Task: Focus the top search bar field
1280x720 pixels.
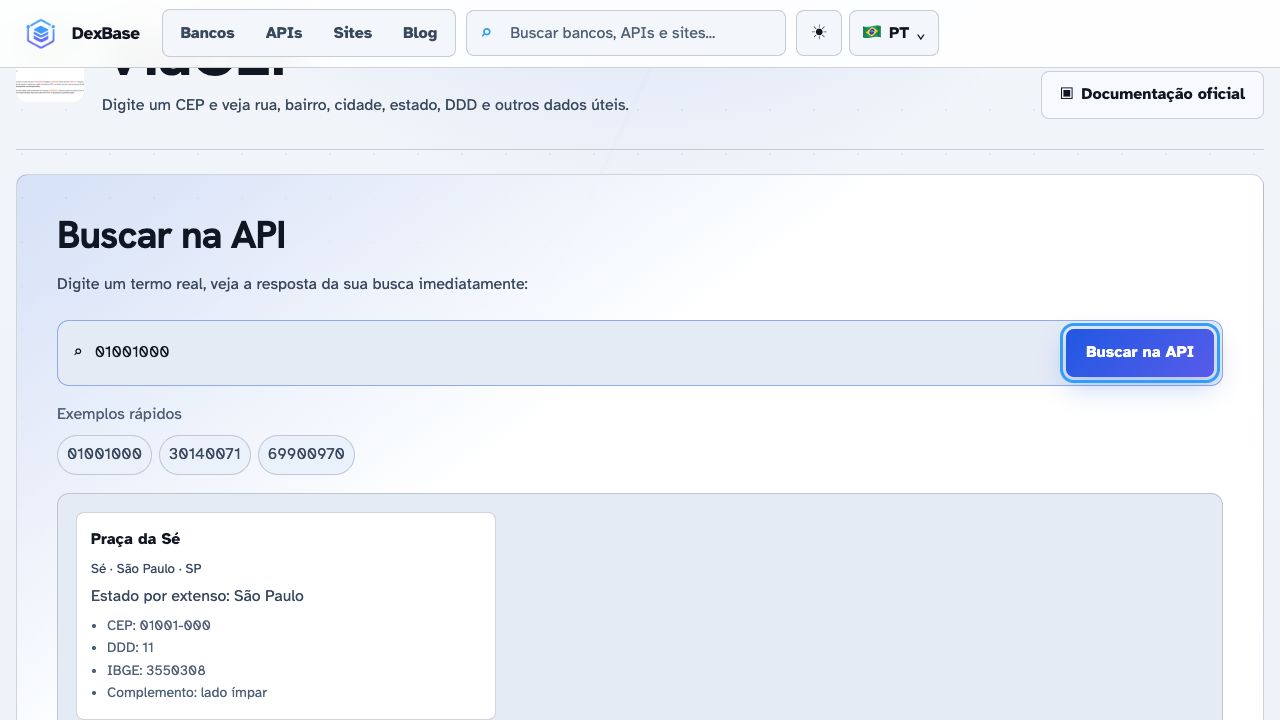Action: [626, 33]
